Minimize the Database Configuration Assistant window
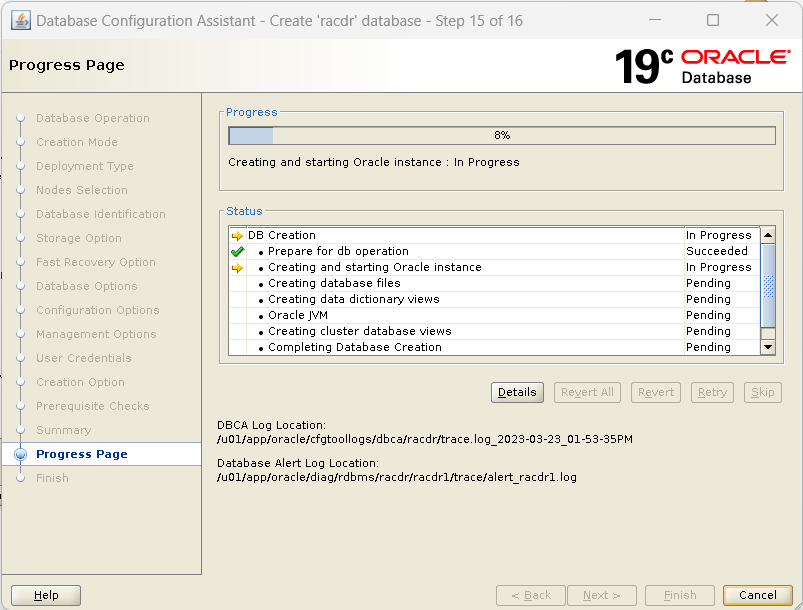The image size is (803, 610). coord(655,20)
